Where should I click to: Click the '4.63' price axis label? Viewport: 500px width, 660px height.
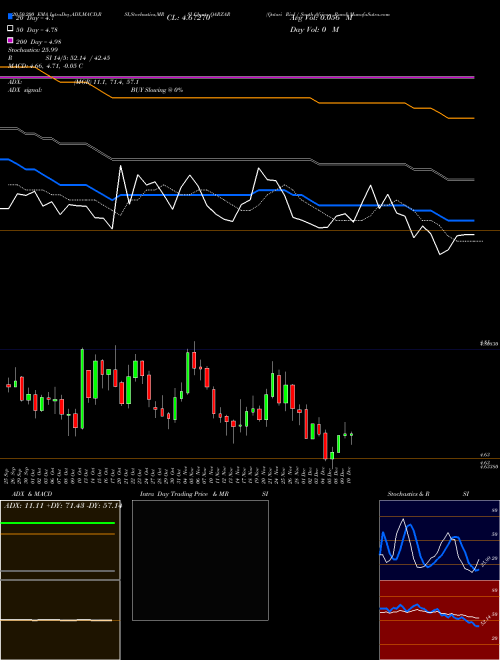click(x=484, y=455)
